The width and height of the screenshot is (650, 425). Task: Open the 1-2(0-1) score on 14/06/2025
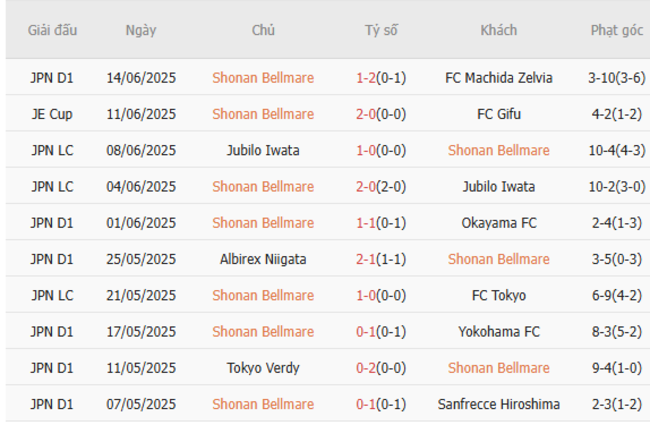tap(381, 77)
